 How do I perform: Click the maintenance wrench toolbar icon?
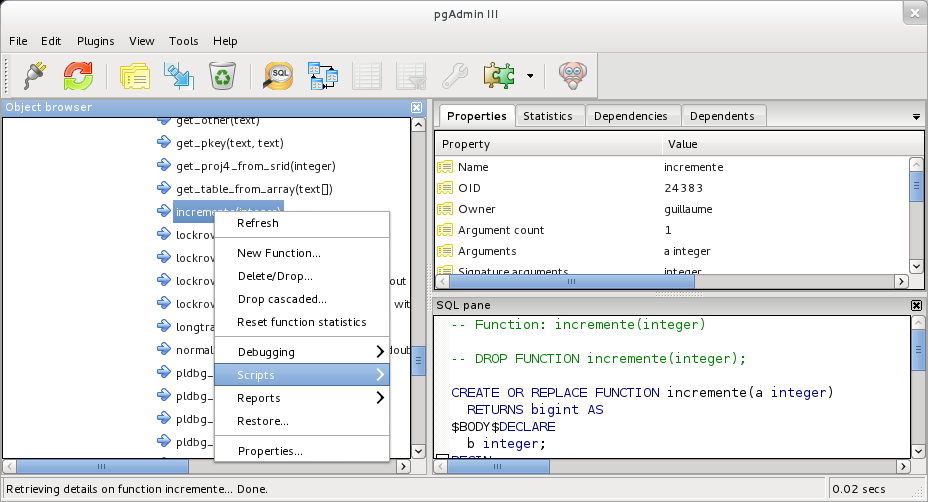coord(455,76)
